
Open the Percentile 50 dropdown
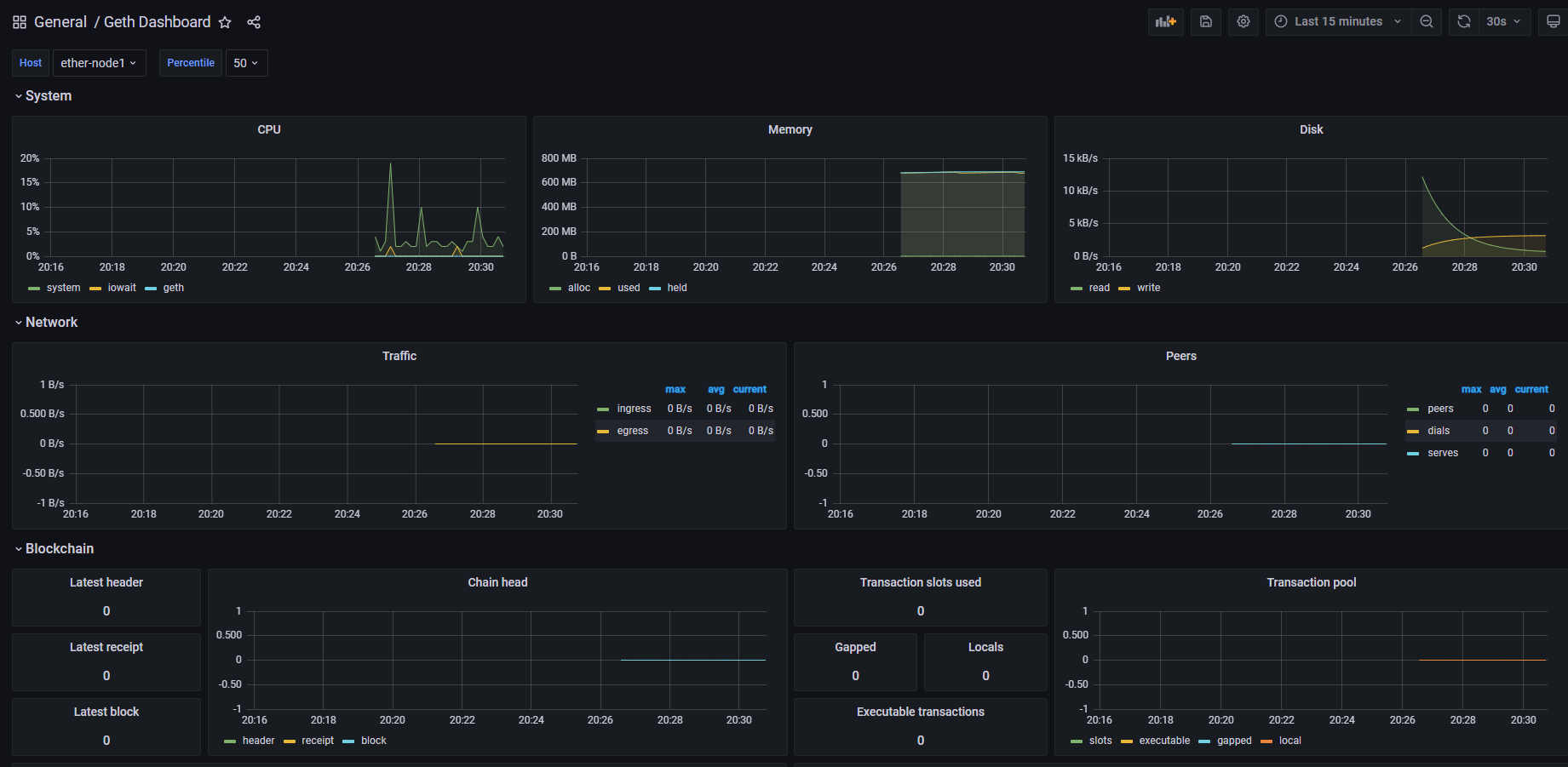click(x=246, y=63)
